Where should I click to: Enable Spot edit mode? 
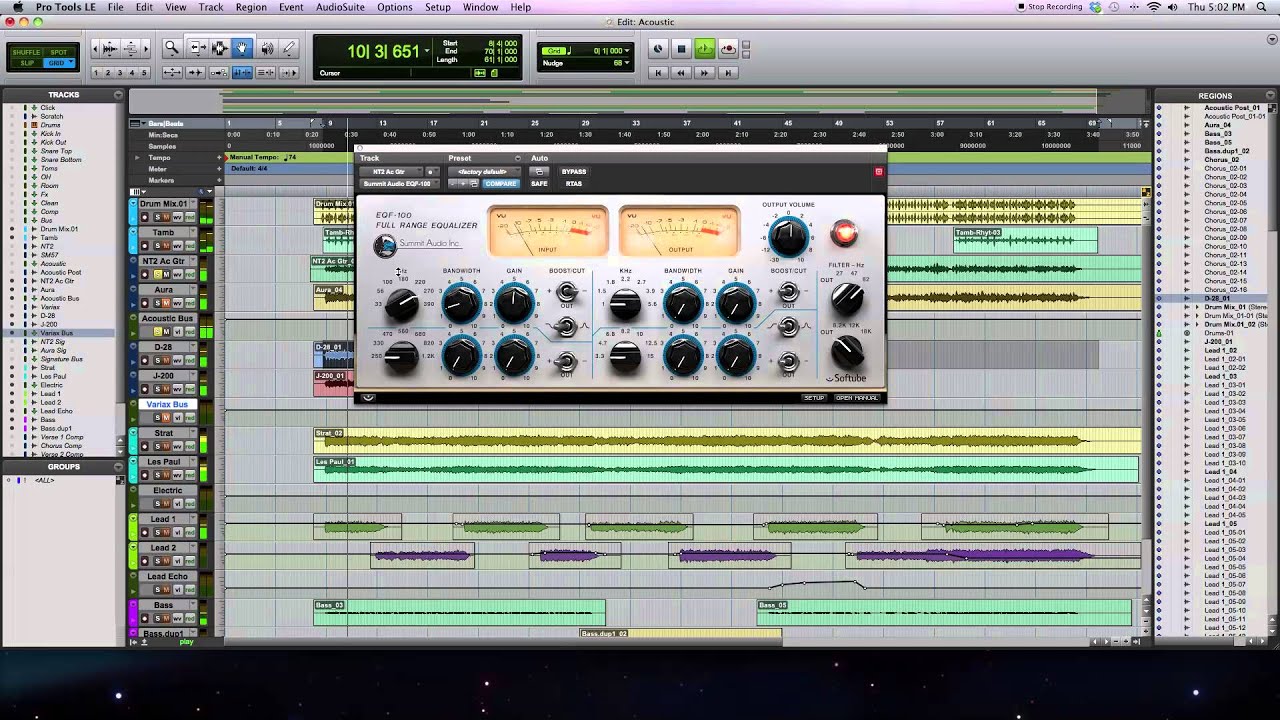coord(59,52)
